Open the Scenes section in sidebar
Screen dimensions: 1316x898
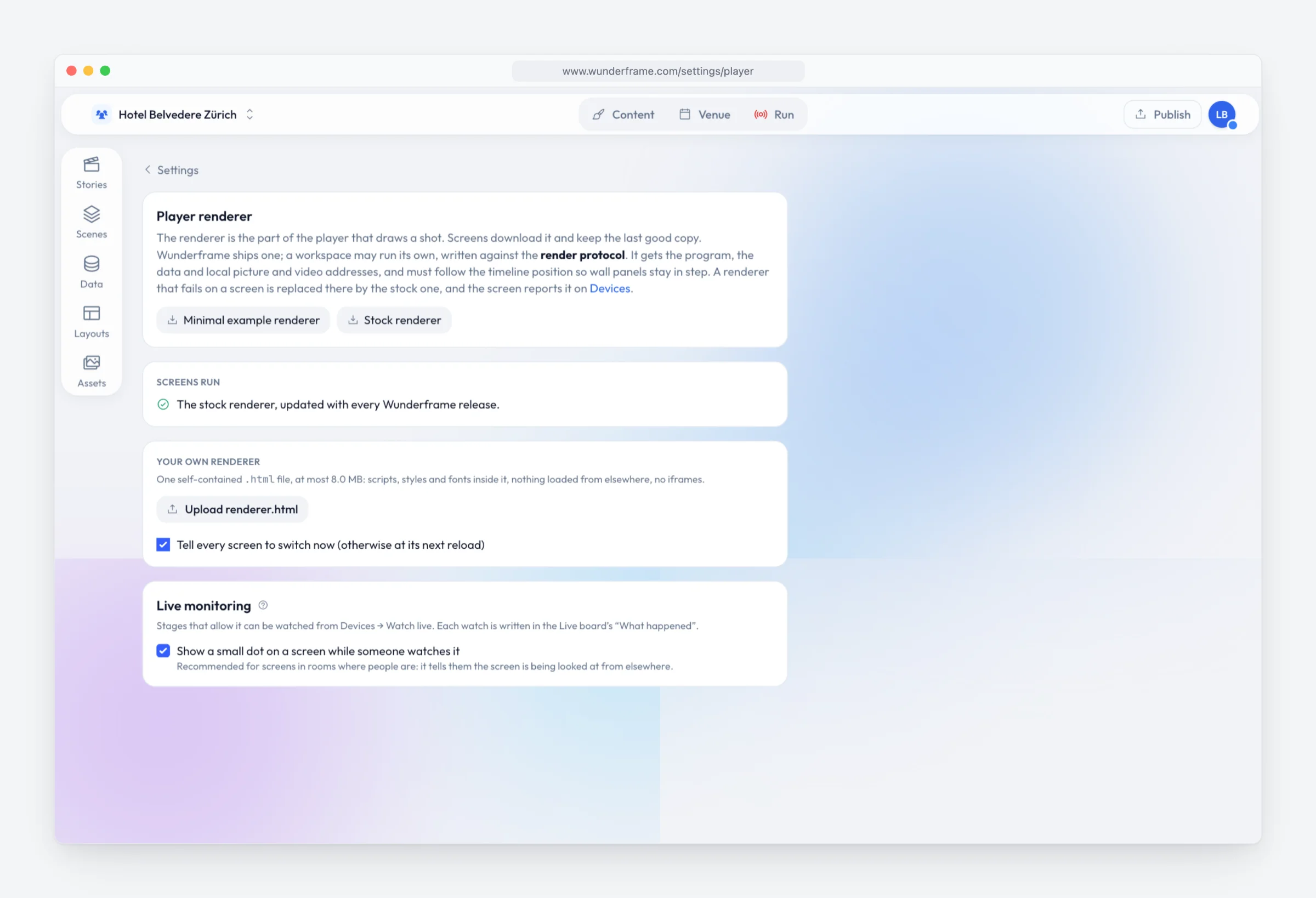pos(91,222)
